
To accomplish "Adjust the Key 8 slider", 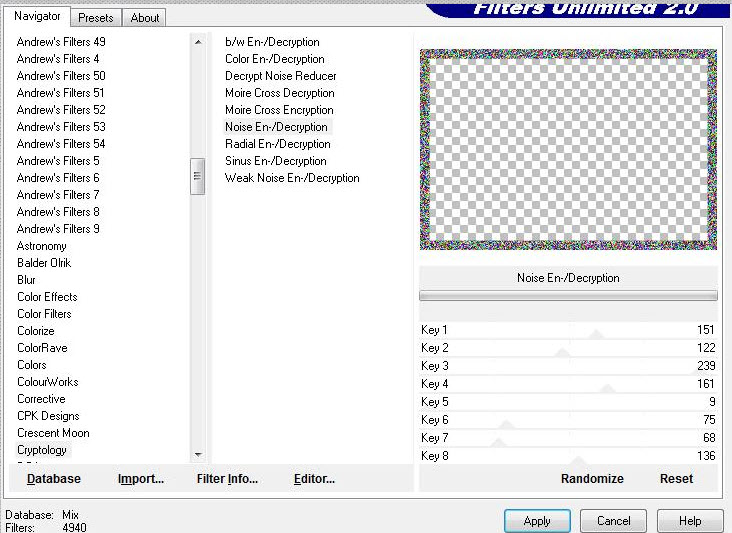I will (x=568, y=456).
